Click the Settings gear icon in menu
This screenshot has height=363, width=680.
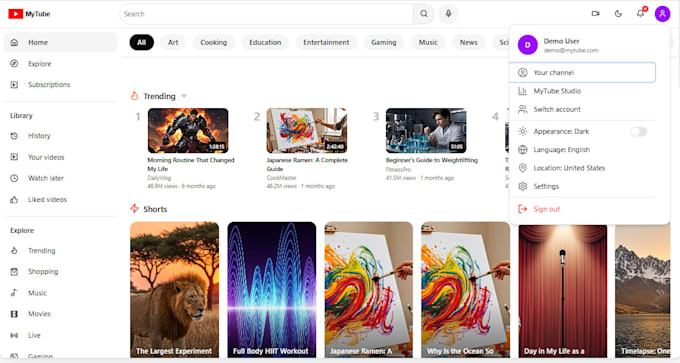tap(523, 186)
